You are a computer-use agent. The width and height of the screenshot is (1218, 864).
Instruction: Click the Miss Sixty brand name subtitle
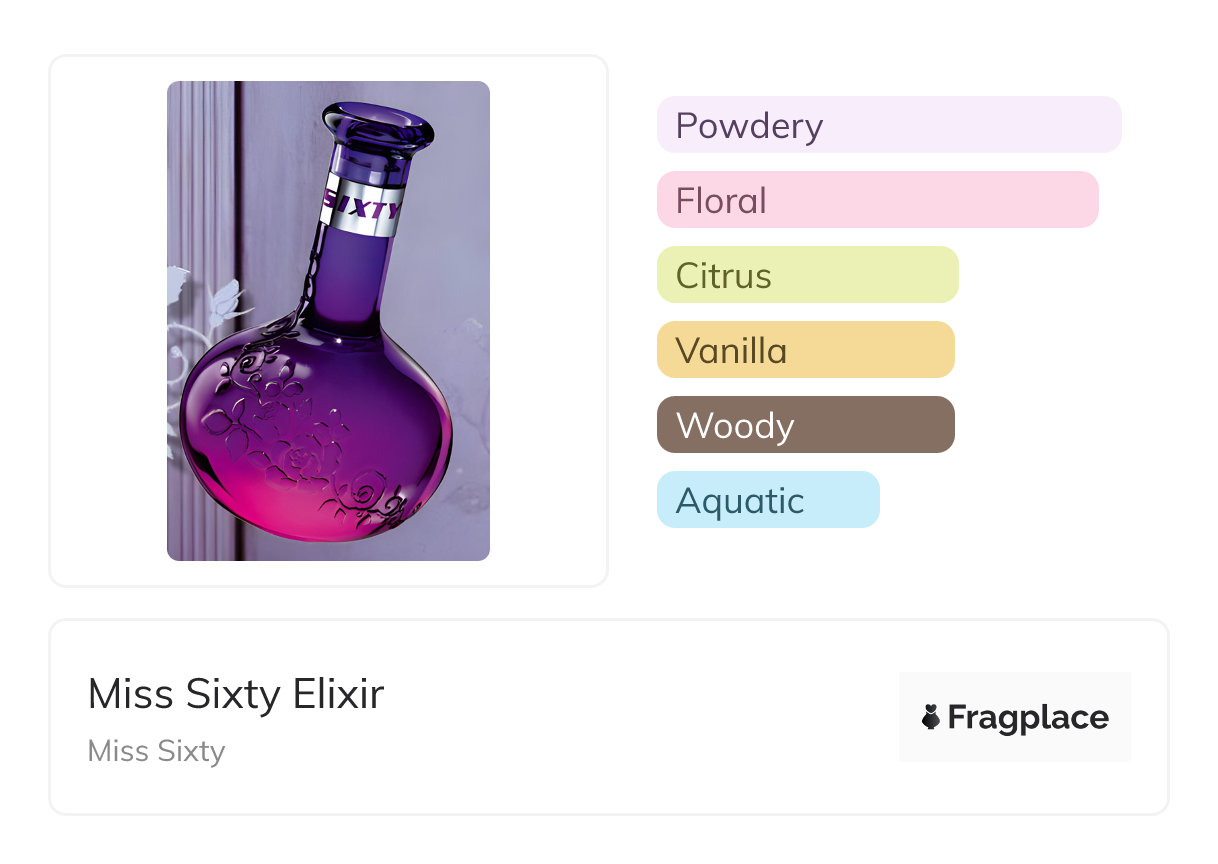tap(157, 751)
